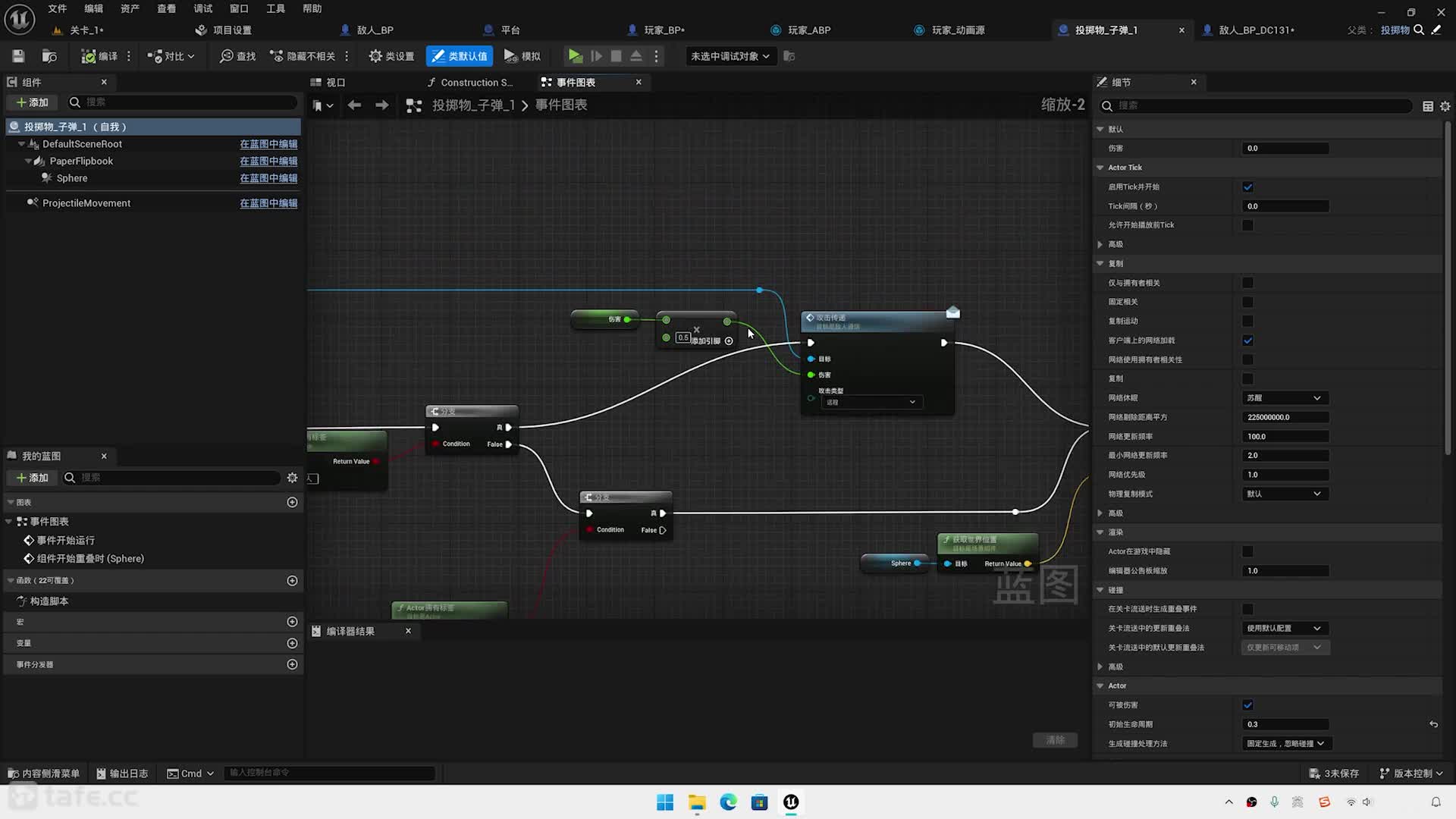Open 类设置 class settings

click(391, 56)
